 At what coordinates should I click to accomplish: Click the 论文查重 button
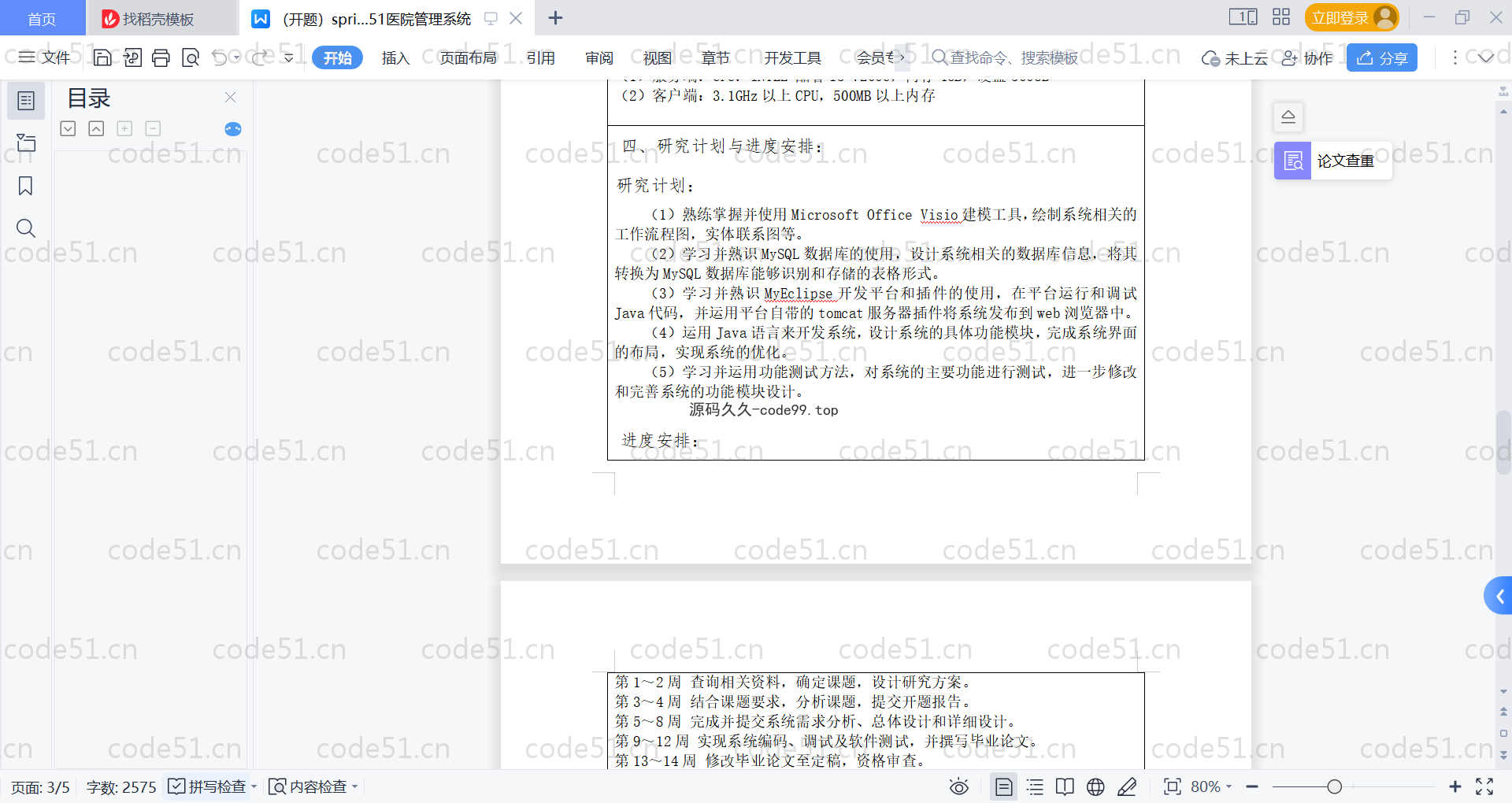pos(1332,161)
